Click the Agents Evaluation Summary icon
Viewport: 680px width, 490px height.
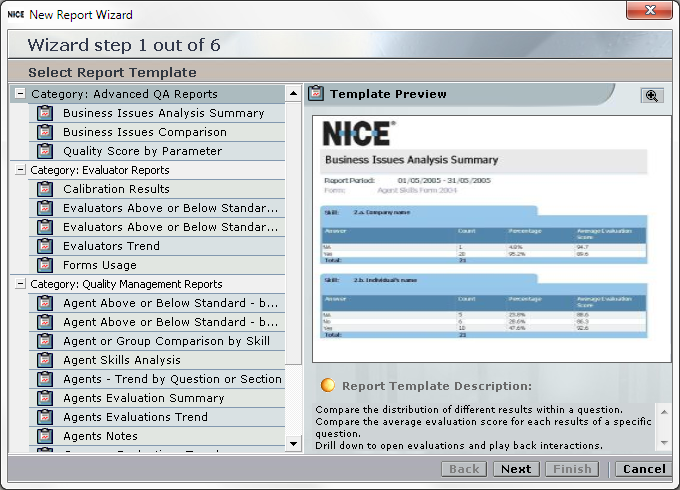point(45,398)
